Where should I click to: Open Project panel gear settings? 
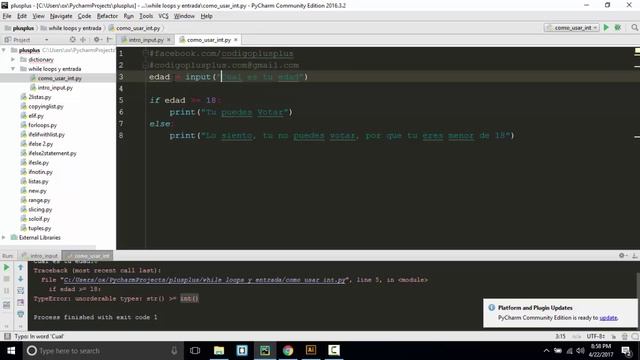(97, 40)
